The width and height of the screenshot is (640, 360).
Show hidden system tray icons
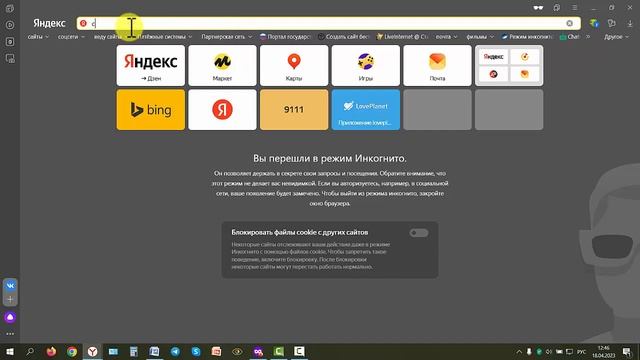(519, 351)
